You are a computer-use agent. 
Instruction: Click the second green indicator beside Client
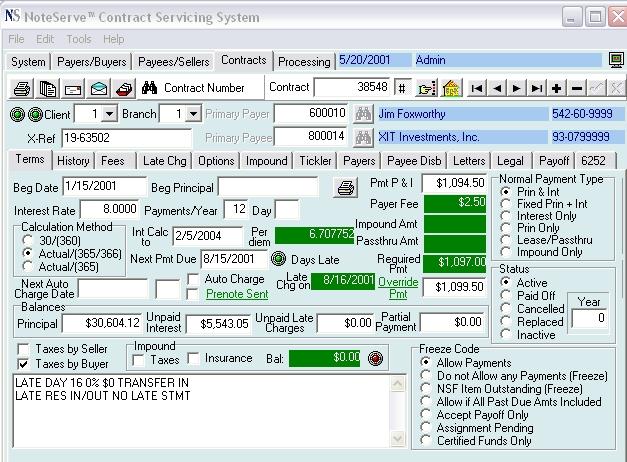click(35, 114)
